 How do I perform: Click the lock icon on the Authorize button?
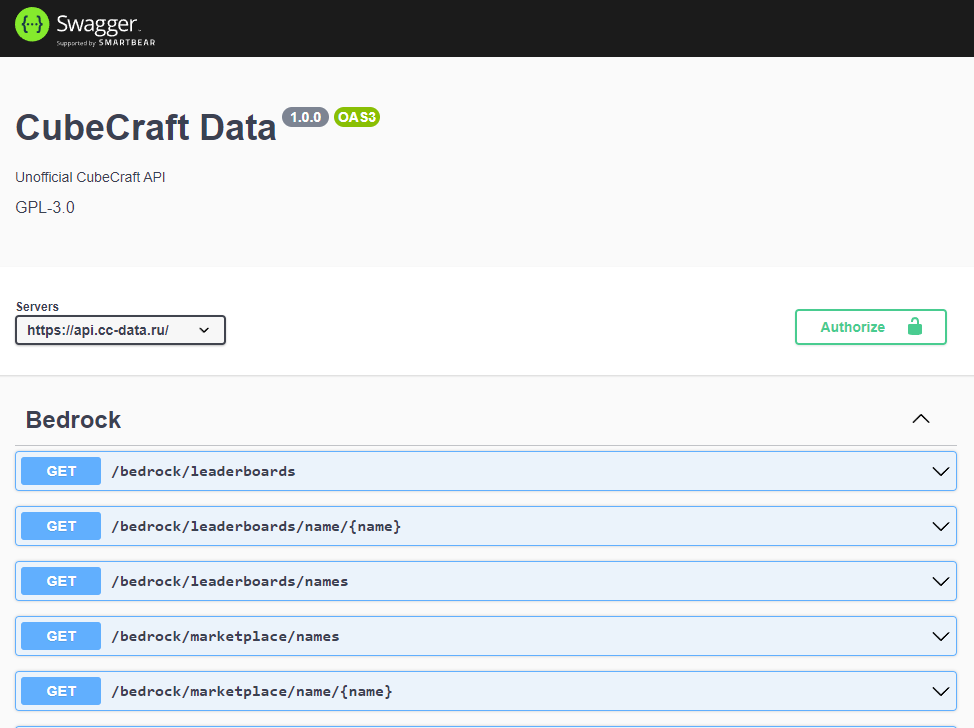pyautogui.click(x=914, y=327)
